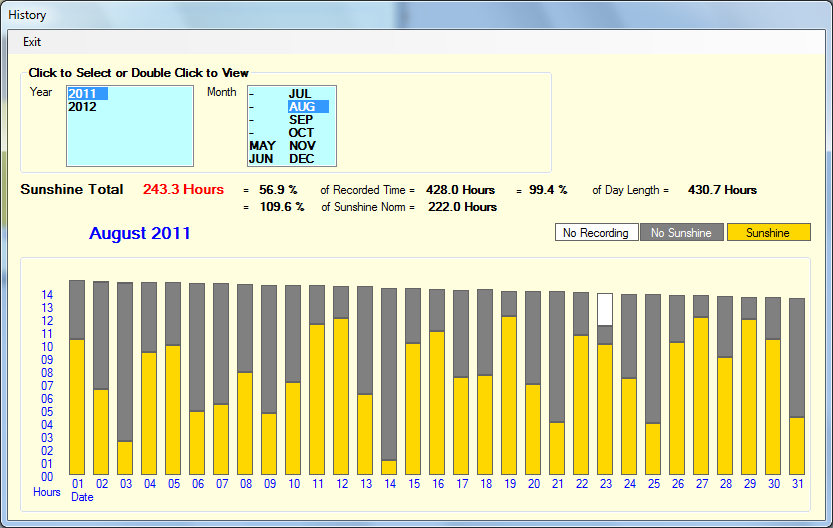
Task: Select OCT in month list
Action: 301,133
